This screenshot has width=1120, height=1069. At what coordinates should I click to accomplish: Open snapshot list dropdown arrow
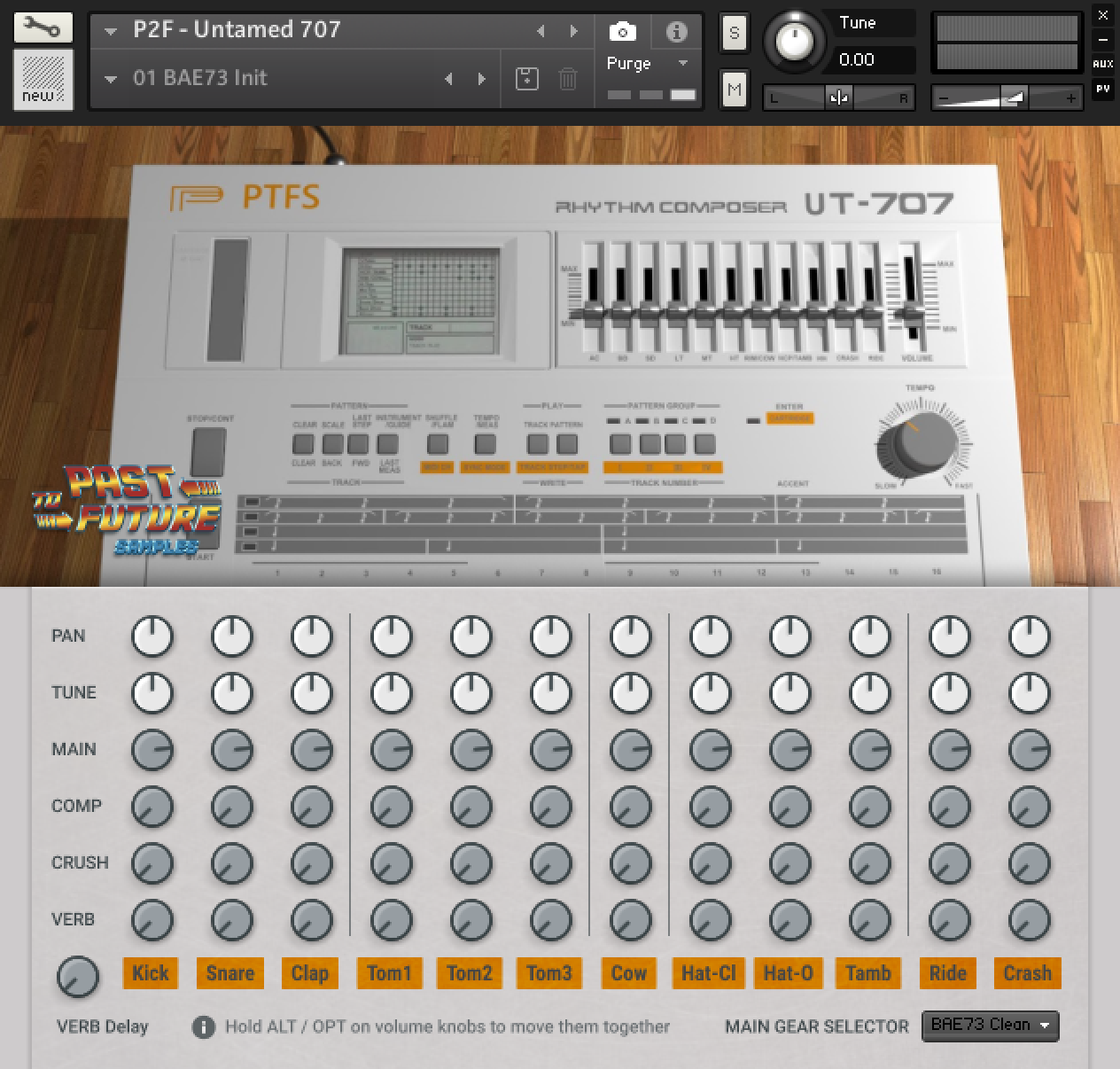(111, 79)
